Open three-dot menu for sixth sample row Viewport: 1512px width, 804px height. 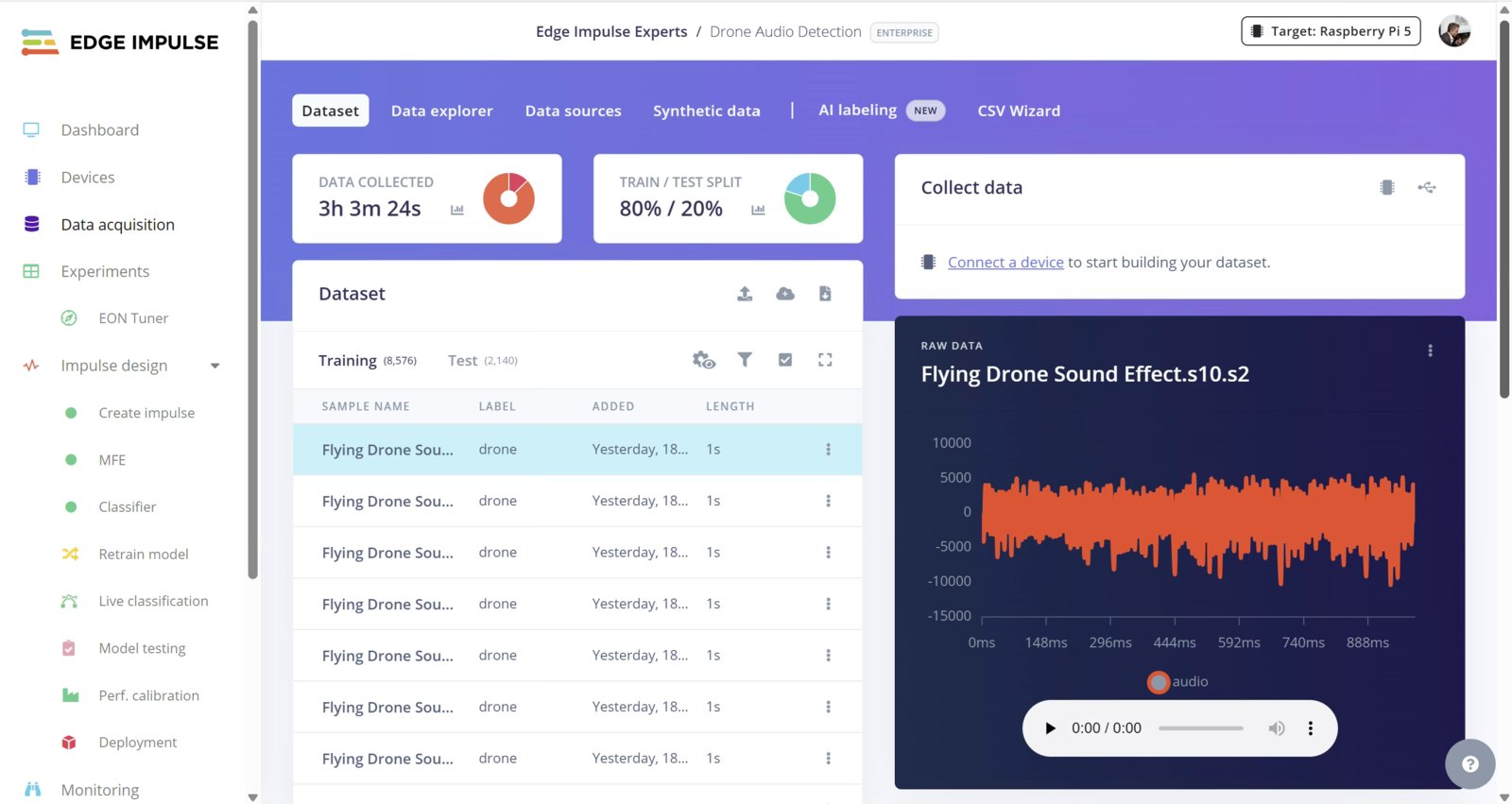828,707
